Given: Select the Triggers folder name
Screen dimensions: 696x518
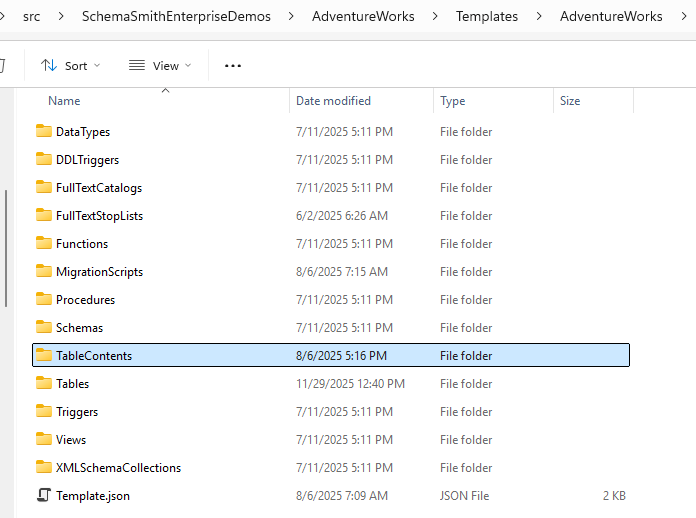Looking at the screenshot, I should tap(77, 411).
